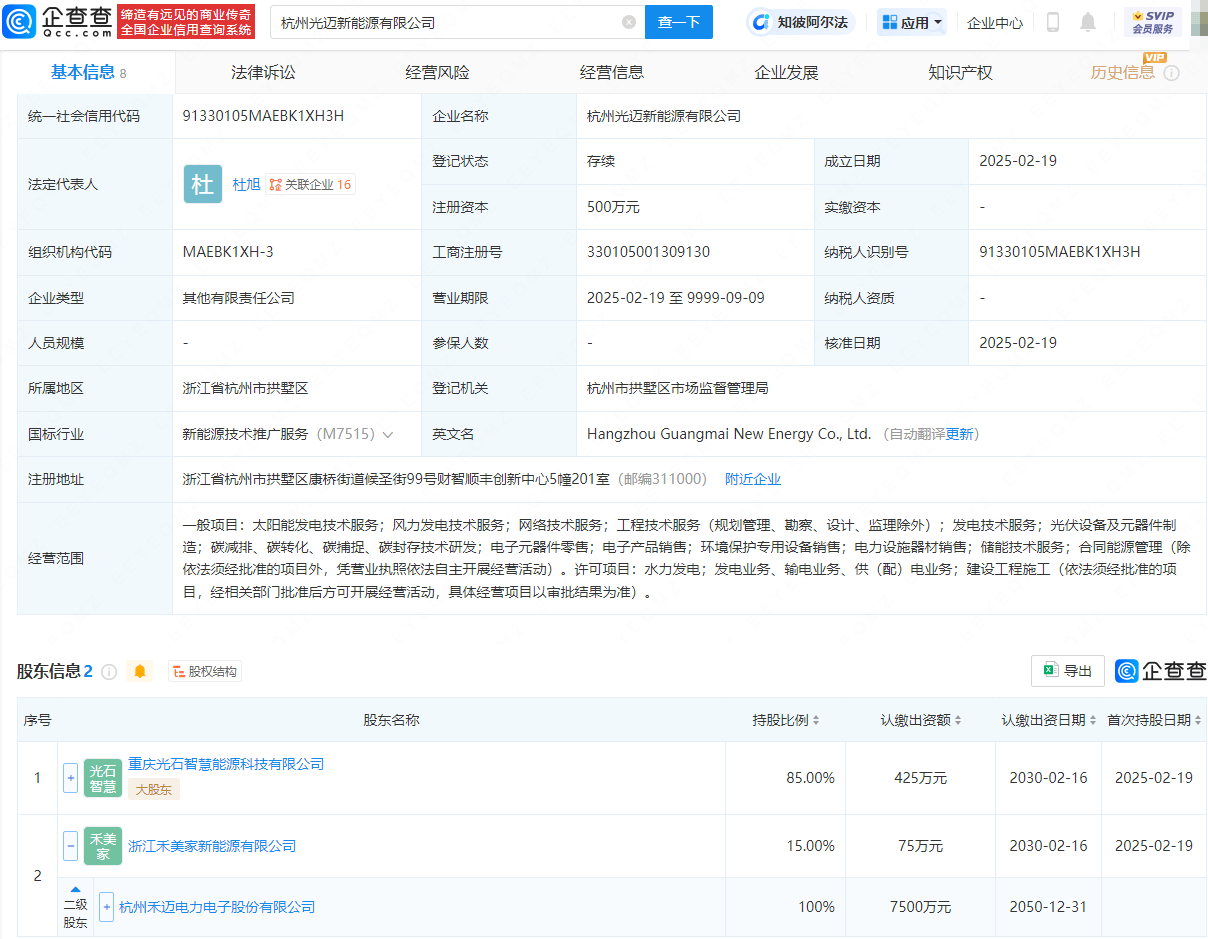Viewport: 1208px width, 939px height.
Task: Clear the search box with the X icon
Action: (x=628, y=22)
